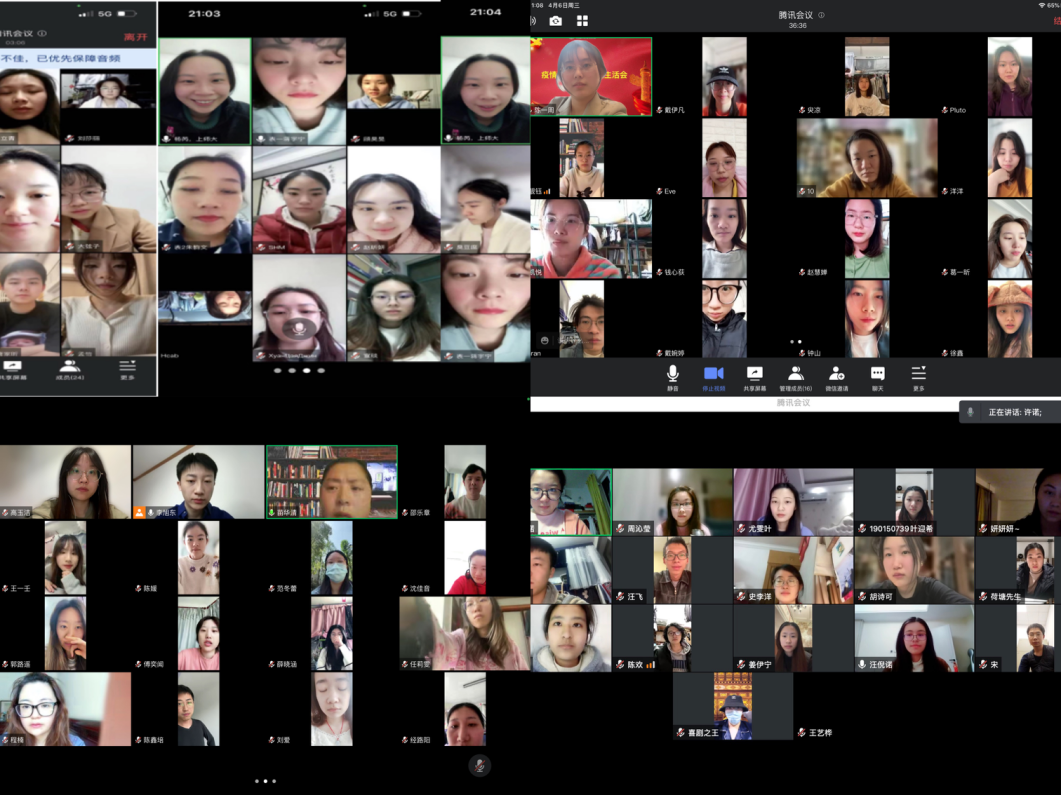
Task: Open share screen in iPad meeting toolbar
Action: click(x=754, y=378)
